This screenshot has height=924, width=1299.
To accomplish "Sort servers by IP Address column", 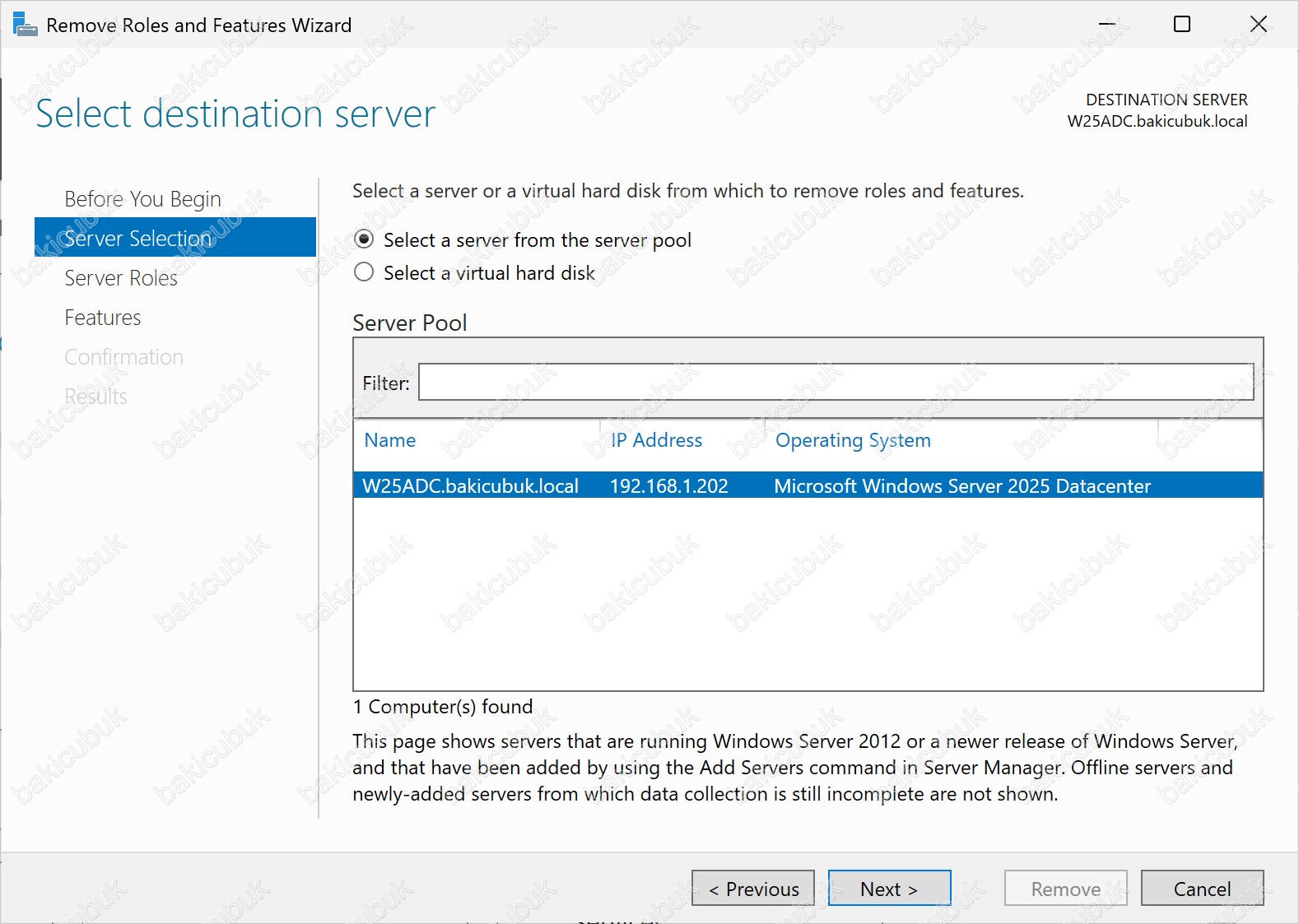I will point(656,440).
